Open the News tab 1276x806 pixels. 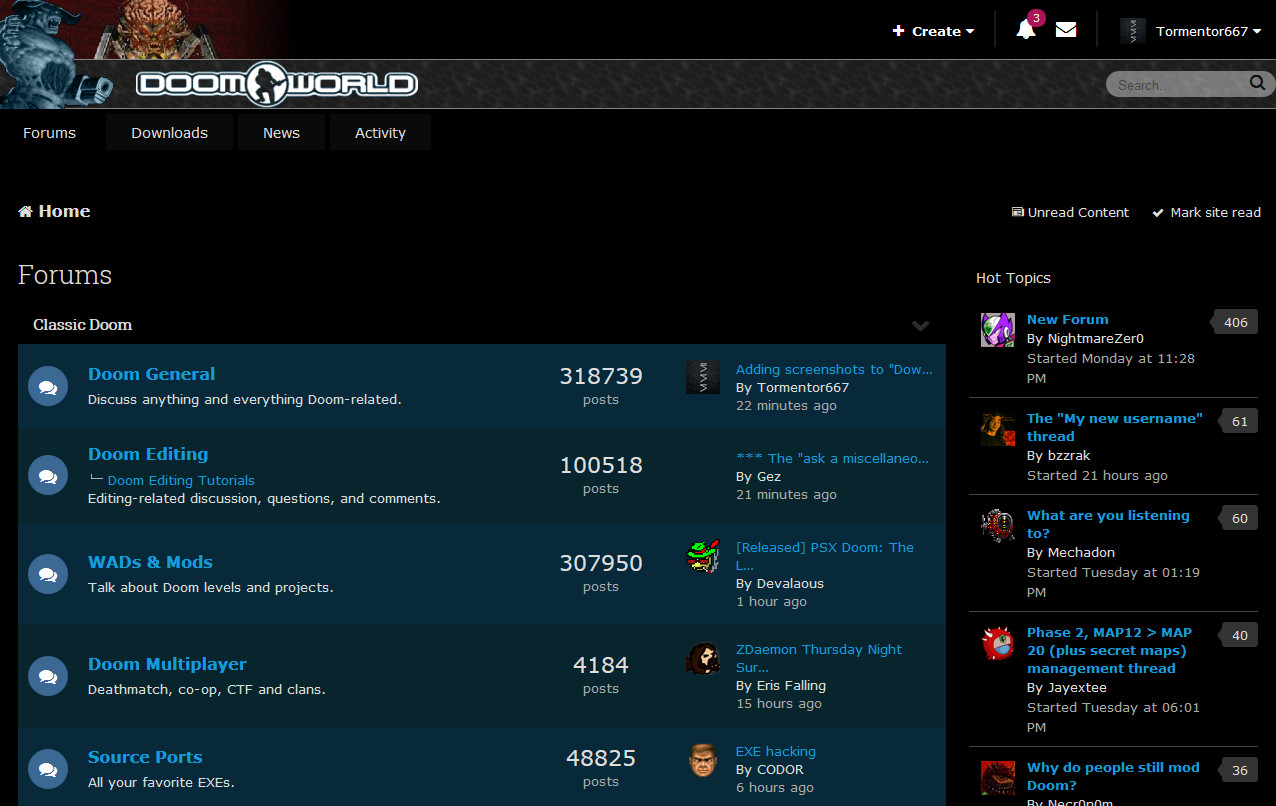tap(281, 132)
